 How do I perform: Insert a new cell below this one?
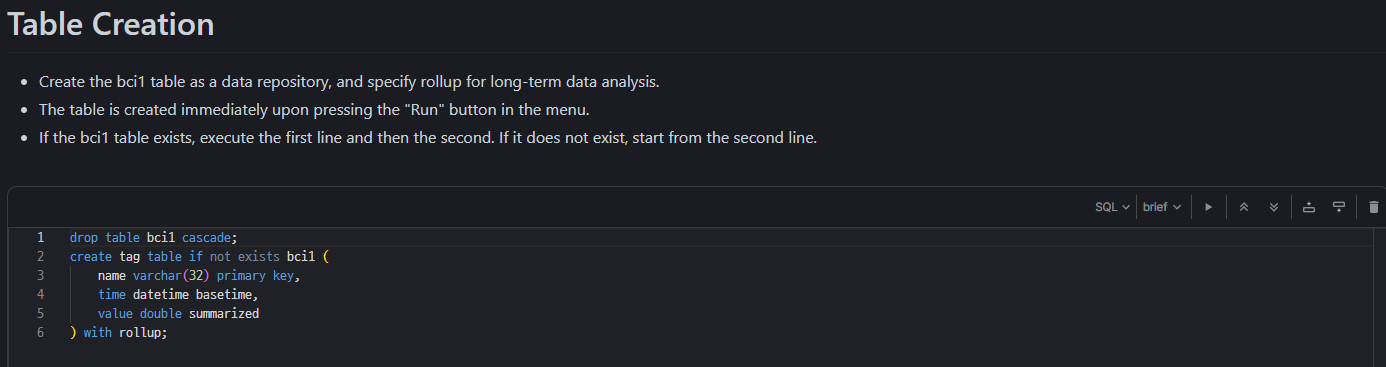[1338, 207]
